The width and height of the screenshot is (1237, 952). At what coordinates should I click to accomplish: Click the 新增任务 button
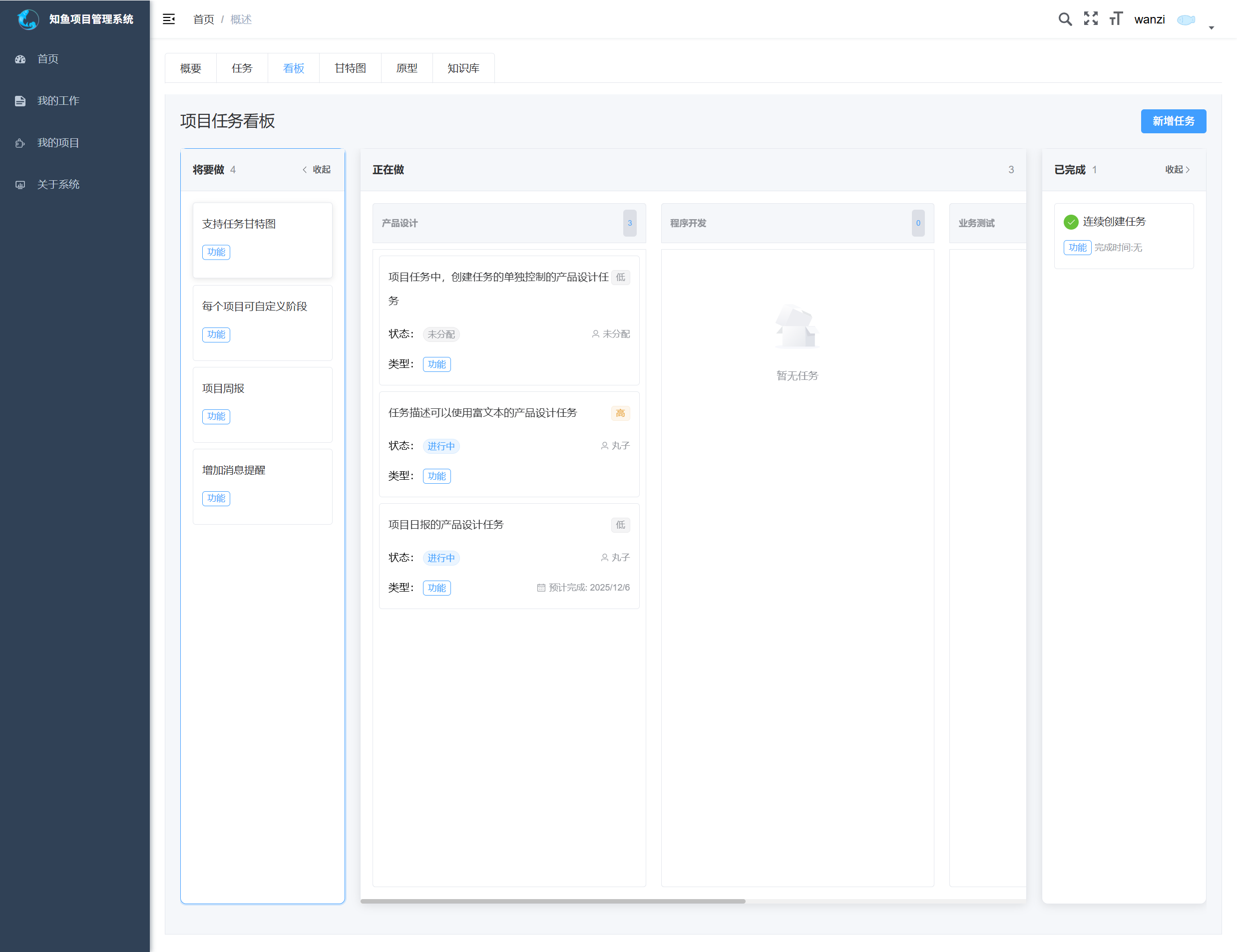point(1173,121)
